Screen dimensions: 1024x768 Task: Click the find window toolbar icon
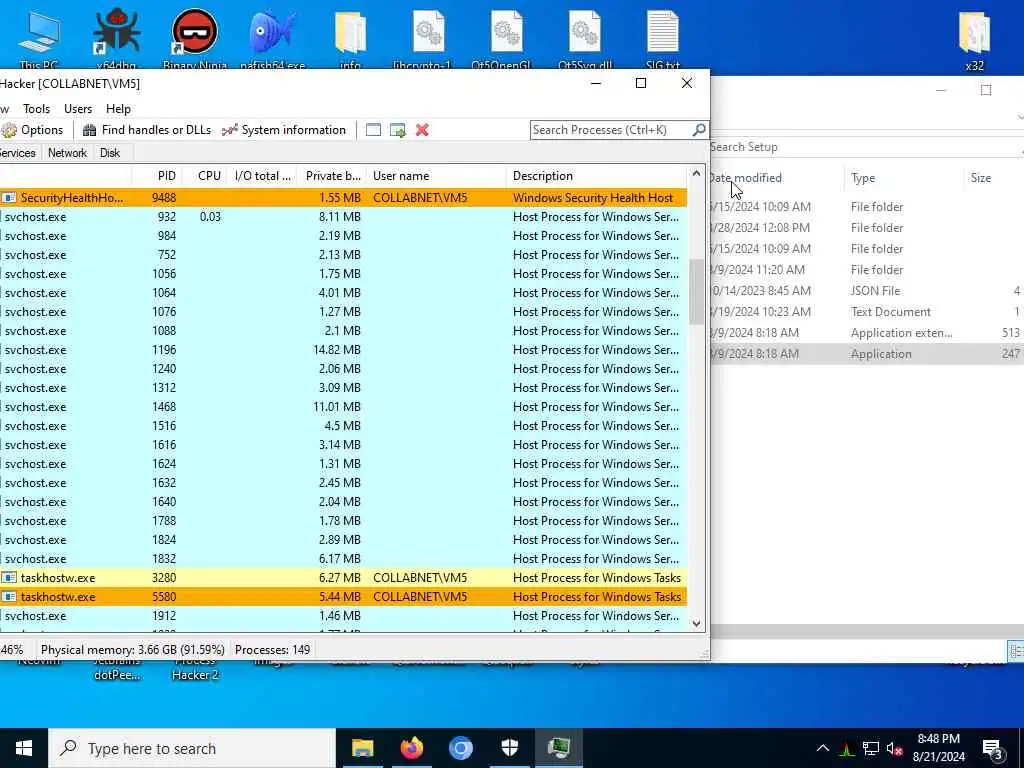coord(373,130)
